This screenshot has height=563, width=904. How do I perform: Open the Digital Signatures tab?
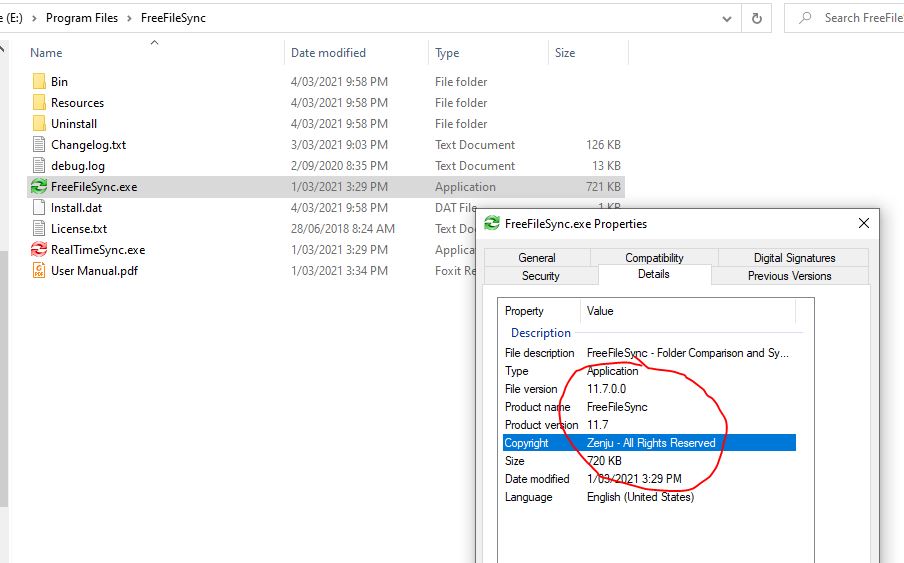(794, 258)
